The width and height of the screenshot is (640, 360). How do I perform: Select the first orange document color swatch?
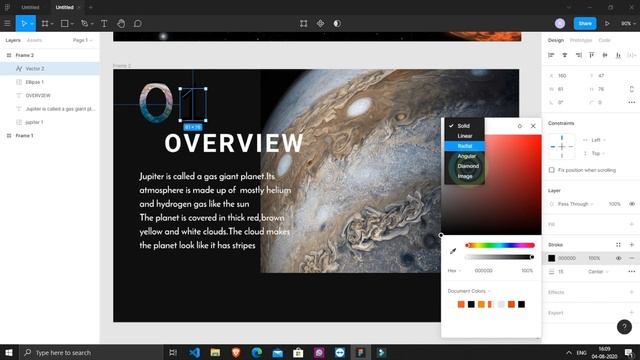pyautogui.click(x=461, y=304)
